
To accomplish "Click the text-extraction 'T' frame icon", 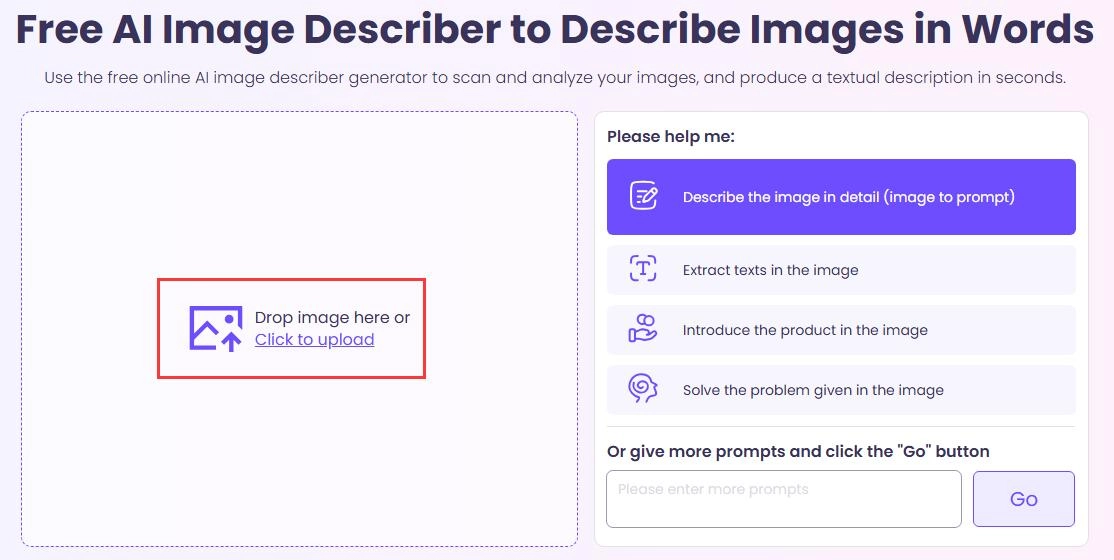I will pyautogui.click(x=643, y=269).
